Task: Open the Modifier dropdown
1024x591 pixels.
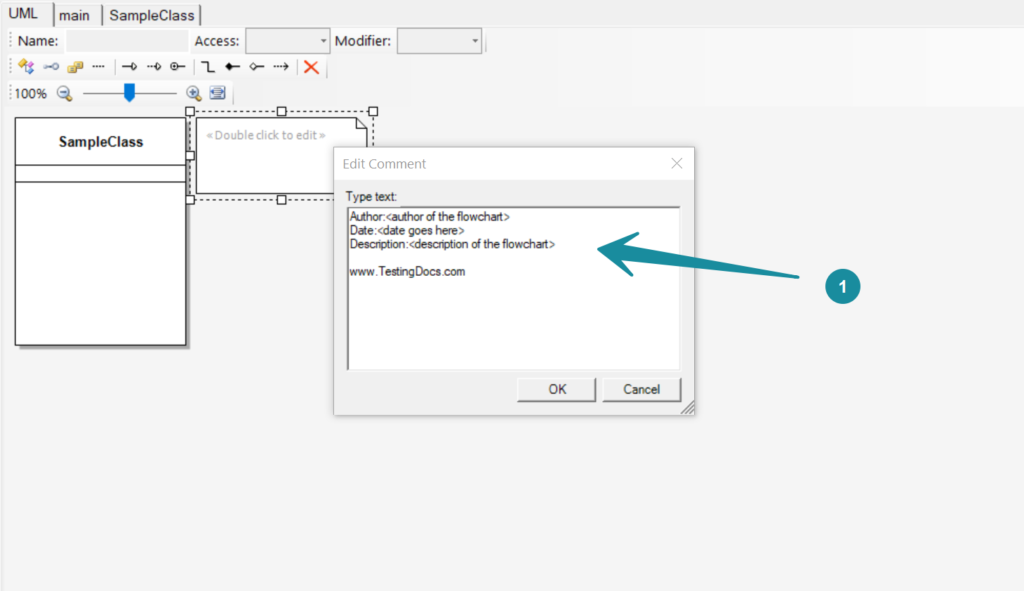Action: 472,41
